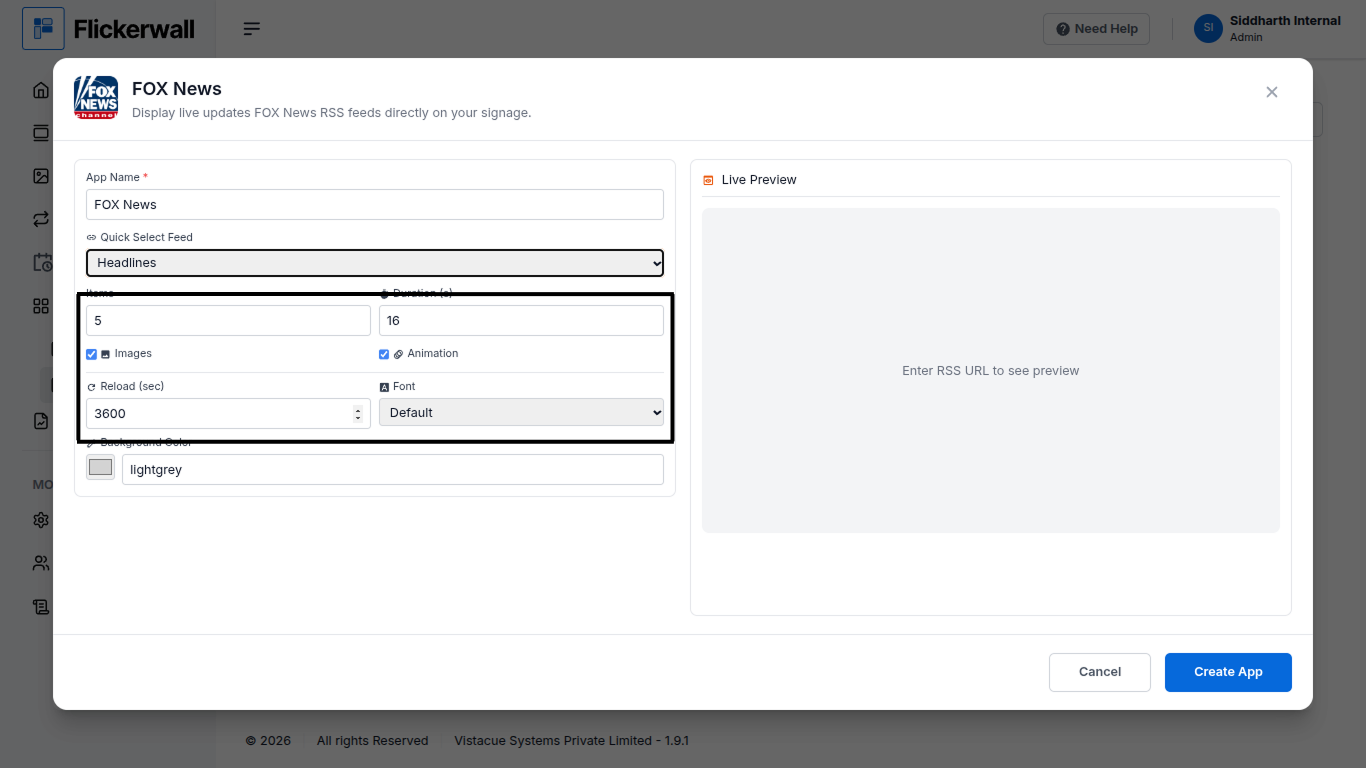Click 'Enter RSS URL to see preview' text
The image size is (1366, 768).
(991, 371)
